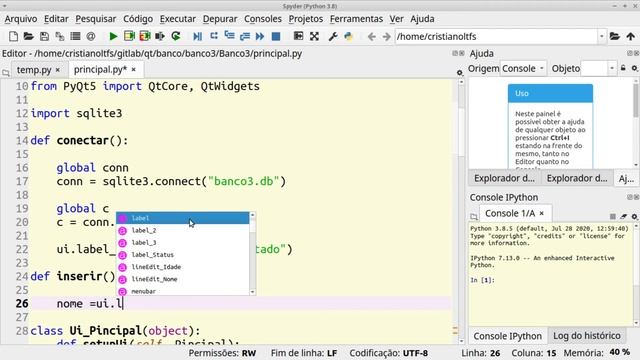Continue execution until next breakpoint icon
The height and width of the screenshot is (360, 640).
tap(260, 36)
